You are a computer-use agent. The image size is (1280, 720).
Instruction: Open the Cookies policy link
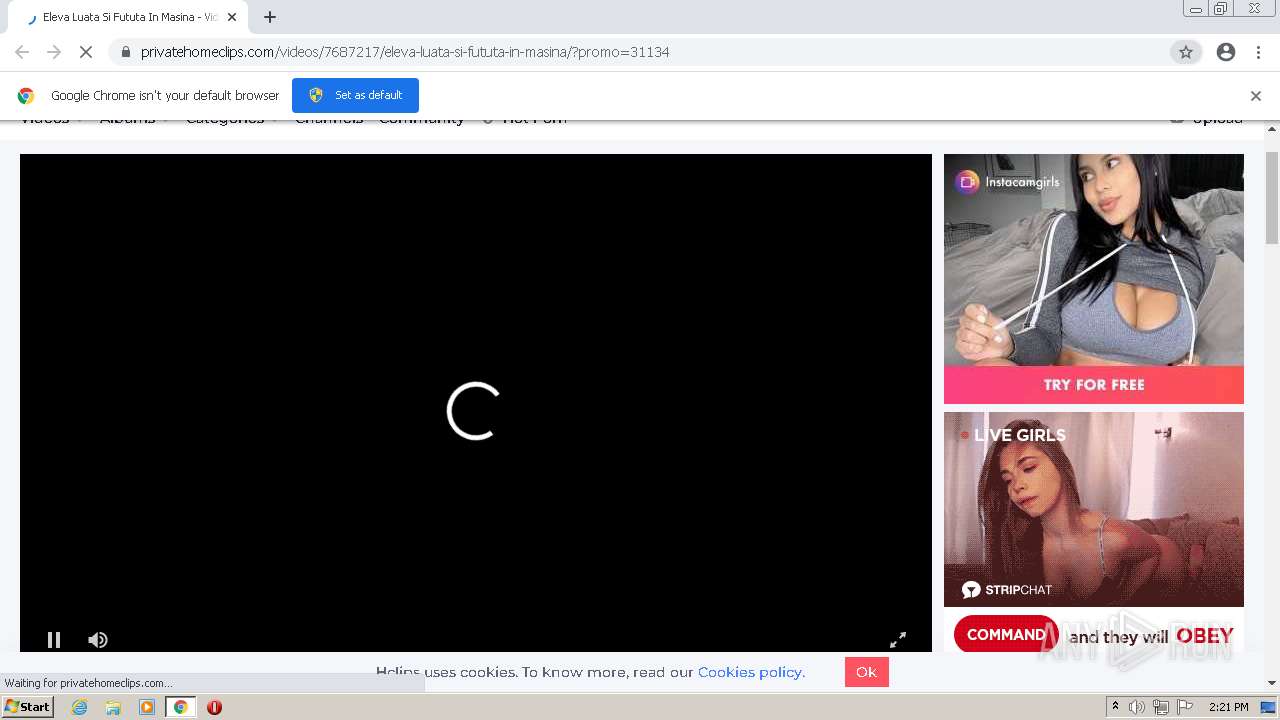click(x=751, y=672)
